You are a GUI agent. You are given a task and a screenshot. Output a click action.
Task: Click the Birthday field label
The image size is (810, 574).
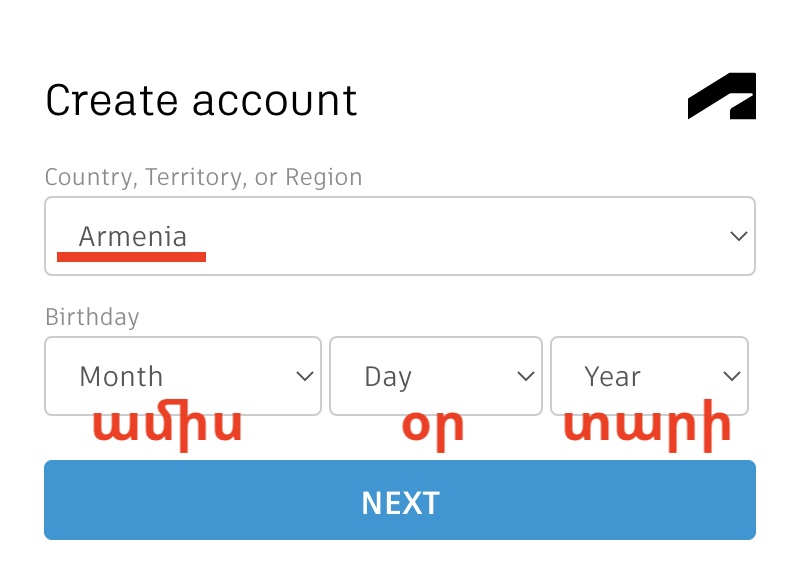point(92,318)
